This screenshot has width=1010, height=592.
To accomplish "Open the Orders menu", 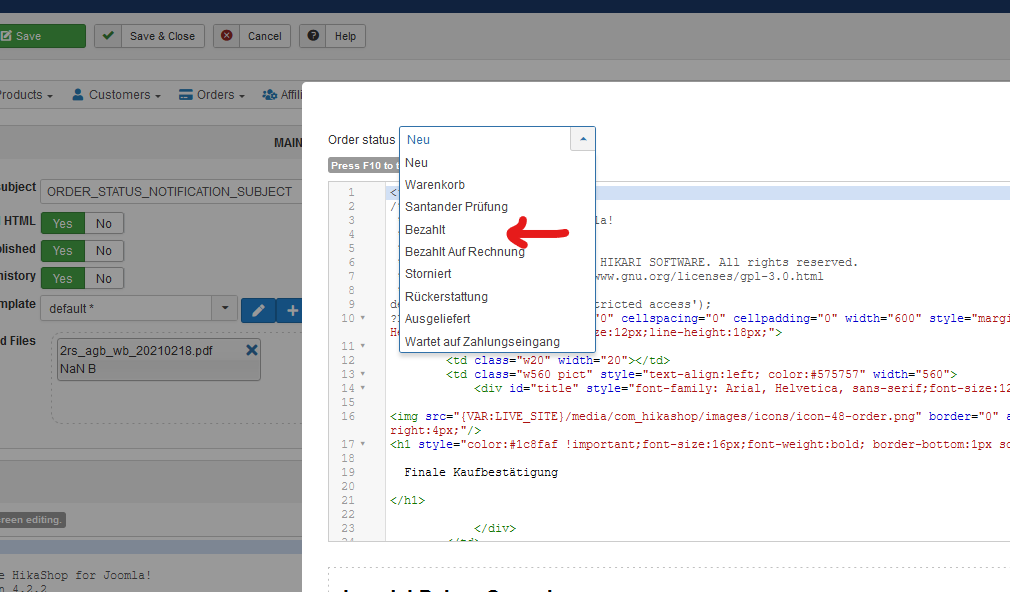I will (x=212, y=95).
